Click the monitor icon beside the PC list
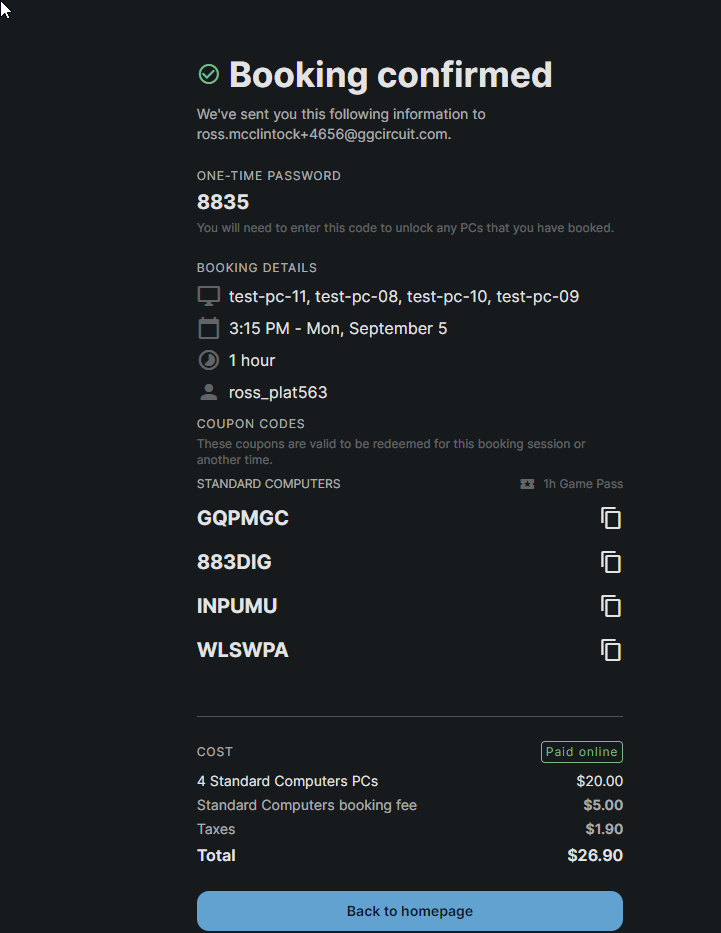Image resolution: width=721 pixels, height=933 pixels. coord(208,295)
